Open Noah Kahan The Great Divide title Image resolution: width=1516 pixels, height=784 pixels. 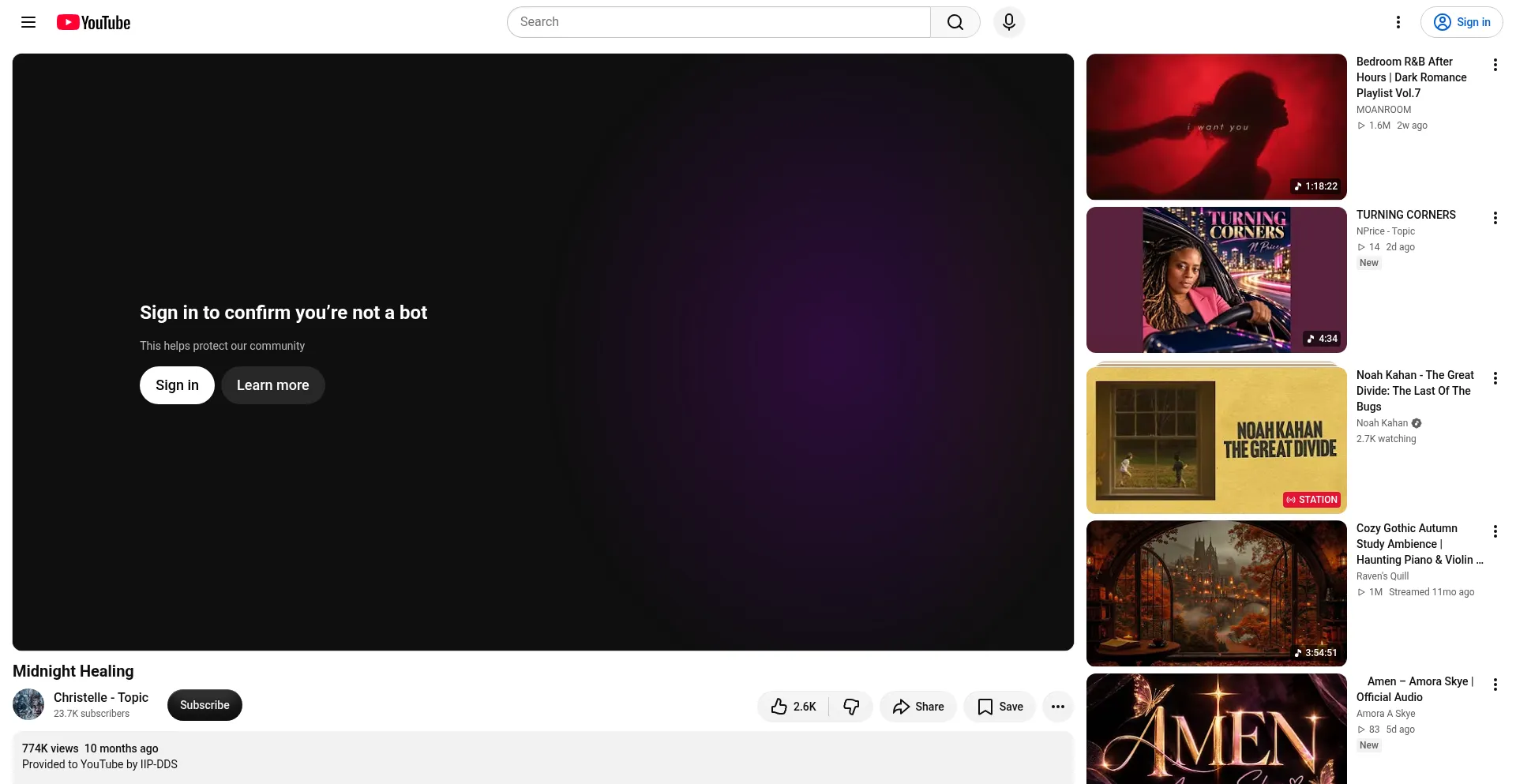[1415, 391]
